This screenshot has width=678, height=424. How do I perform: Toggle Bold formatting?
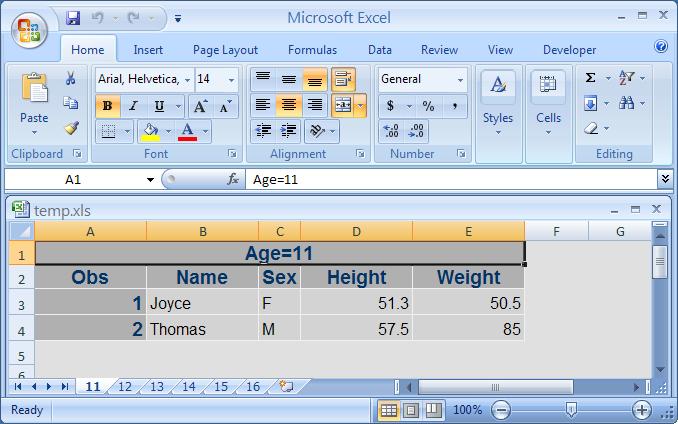click(x=108, y=106)
